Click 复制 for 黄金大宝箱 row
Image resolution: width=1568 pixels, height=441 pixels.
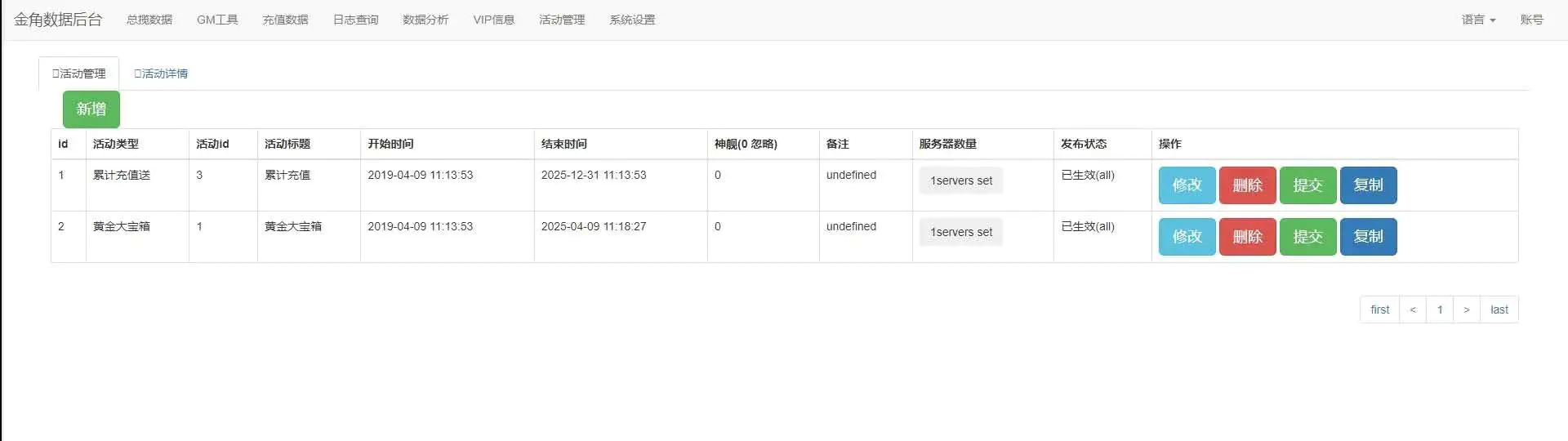pos(1369,237)
